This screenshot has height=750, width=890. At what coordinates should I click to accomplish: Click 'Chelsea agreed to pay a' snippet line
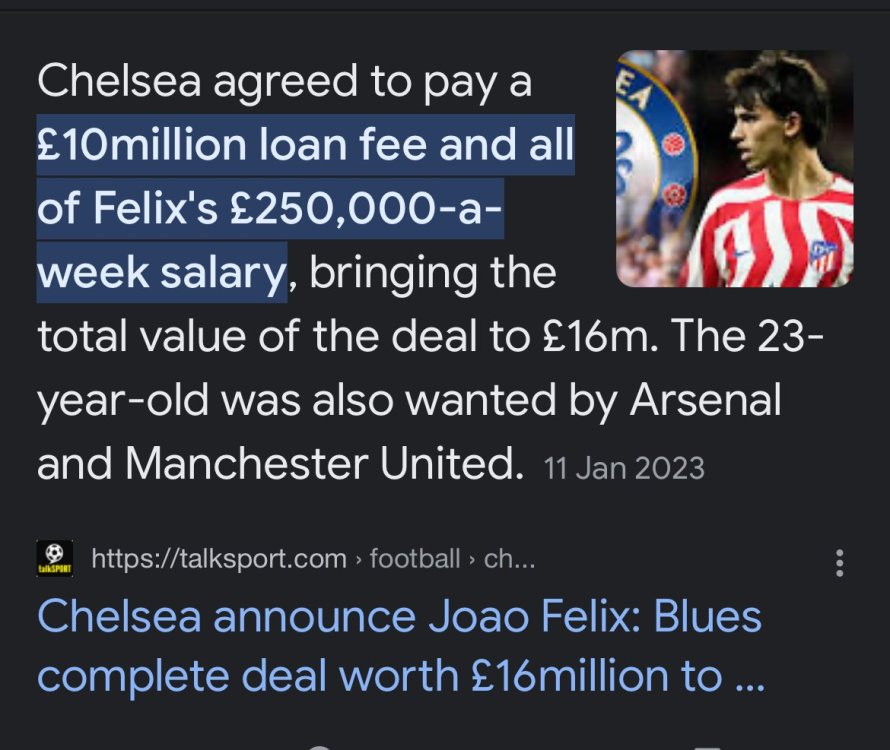click(x=284, y=81)
